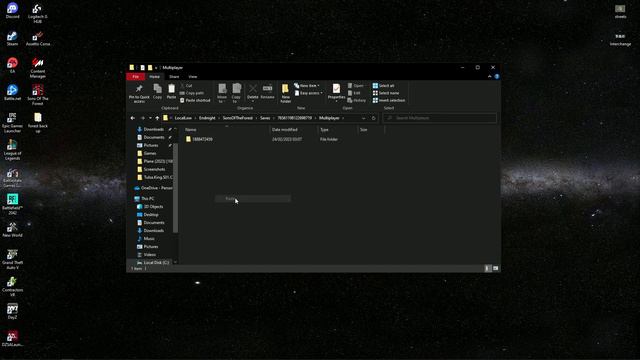Open the Steam desktop icon

(x=12, y=38)
